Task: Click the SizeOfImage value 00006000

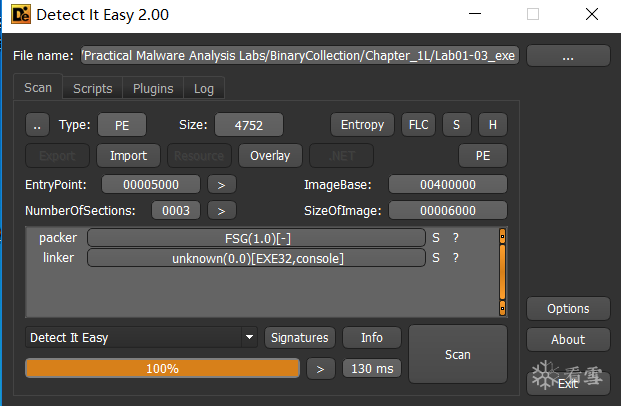Action: click(448, 210)
